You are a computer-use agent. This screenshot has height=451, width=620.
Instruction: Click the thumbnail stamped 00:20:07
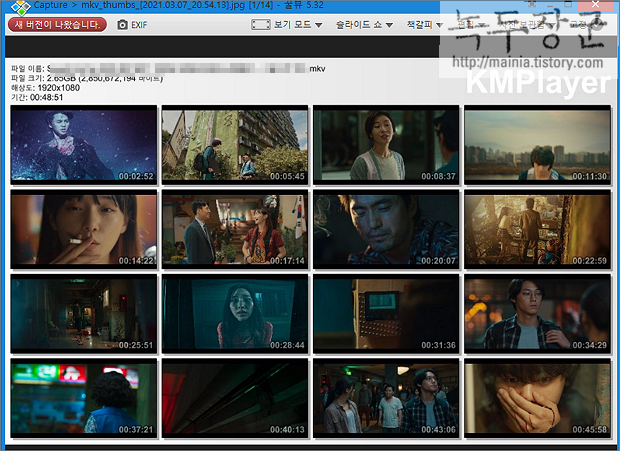point(386,230)
